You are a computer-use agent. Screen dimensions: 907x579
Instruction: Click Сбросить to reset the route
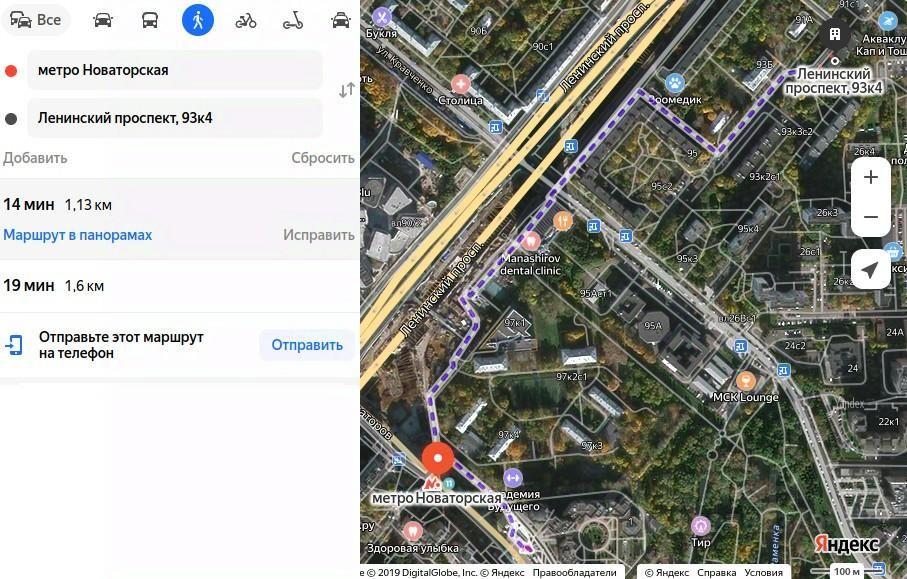pos(323,158)
